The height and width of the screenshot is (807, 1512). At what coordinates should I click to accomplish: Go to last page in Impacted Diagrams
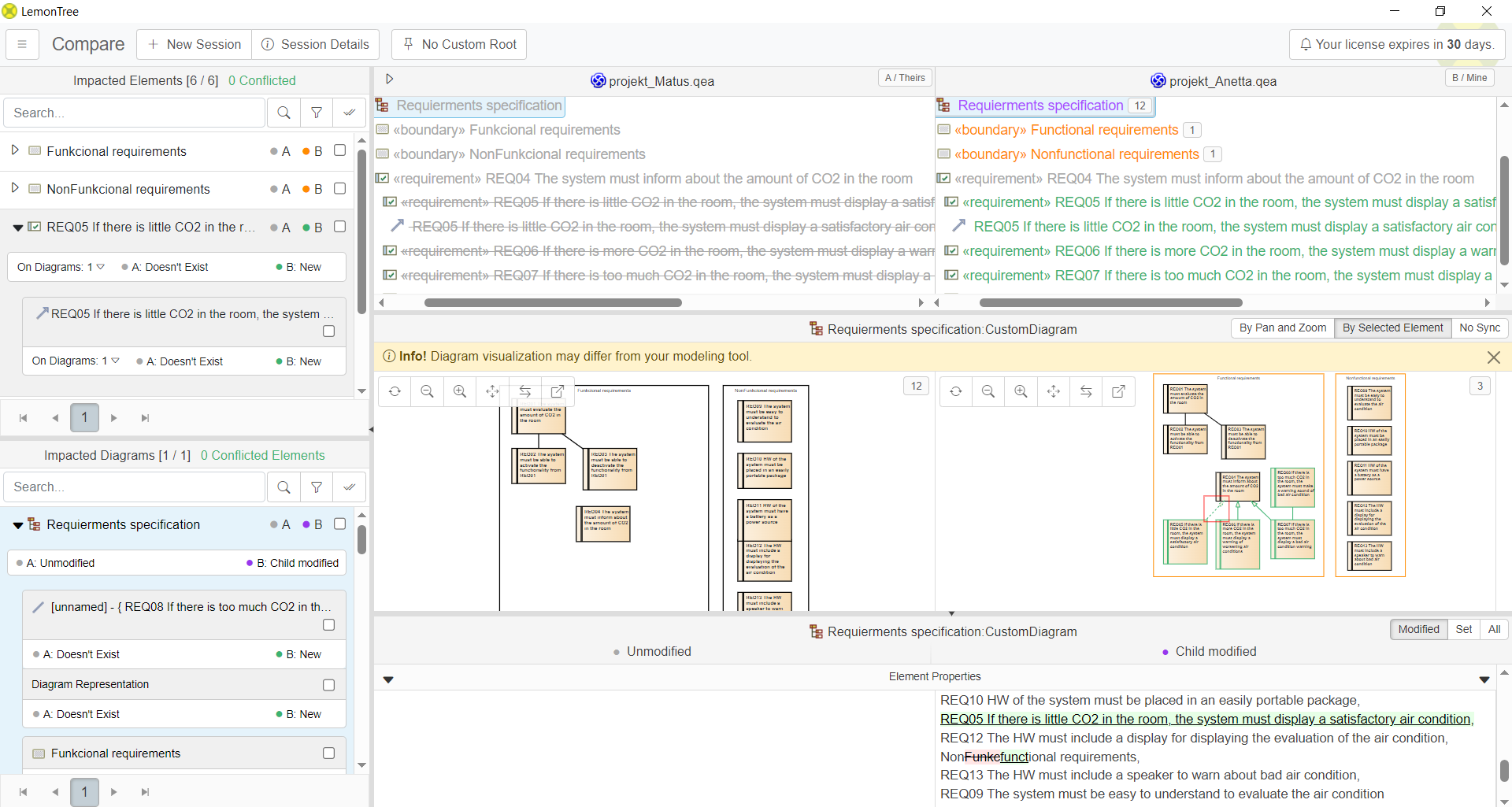[x=146, y=792]
